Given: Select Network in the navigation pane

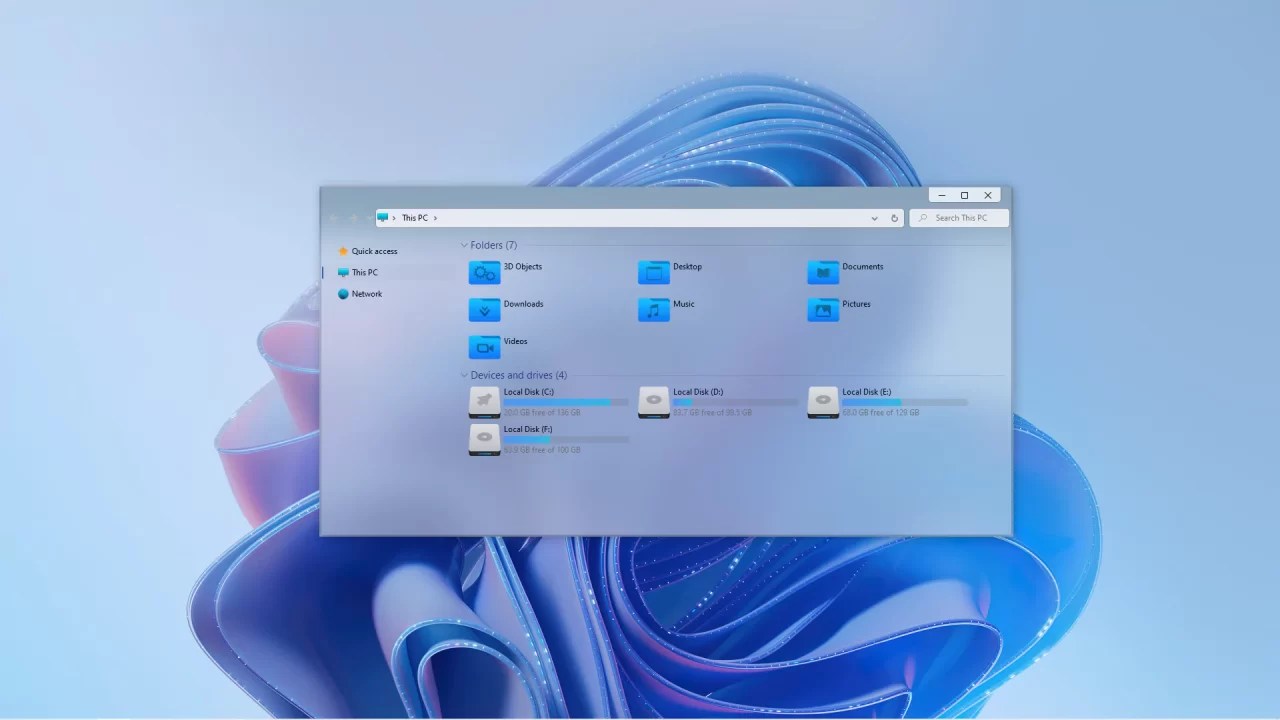Looking at the screenshot, I should 366,293.
